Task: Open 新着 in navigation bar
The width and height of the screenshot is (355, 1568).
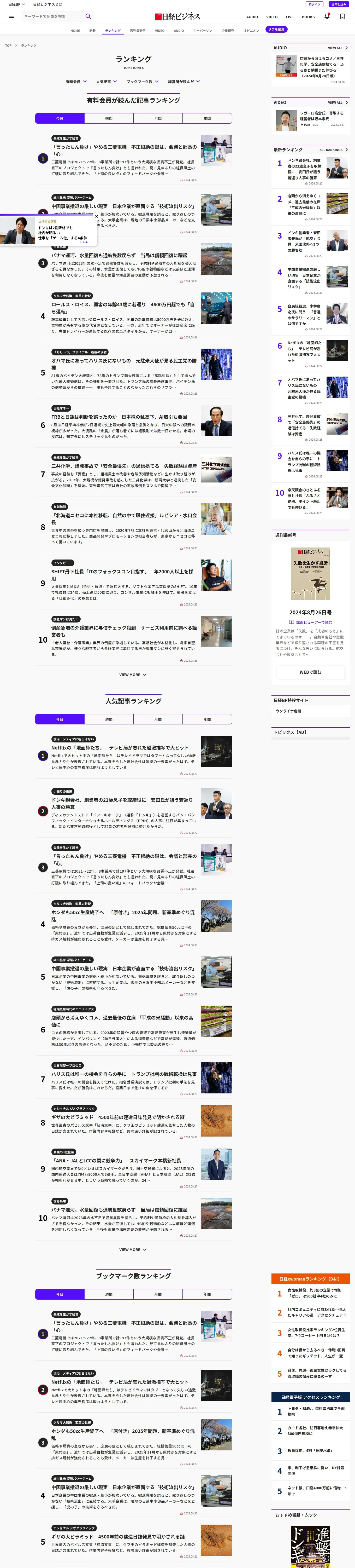Action: pyautogui.click(x=92, y=30)
